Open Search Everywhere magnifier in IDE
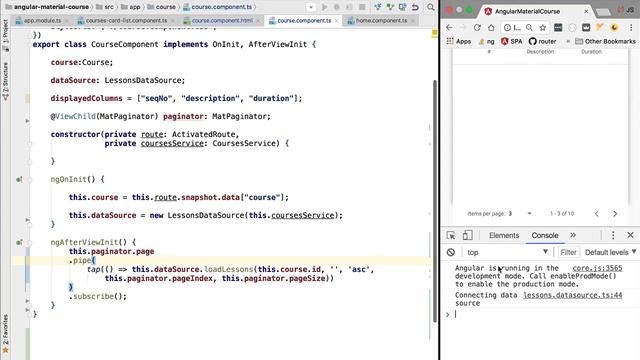 431,7
